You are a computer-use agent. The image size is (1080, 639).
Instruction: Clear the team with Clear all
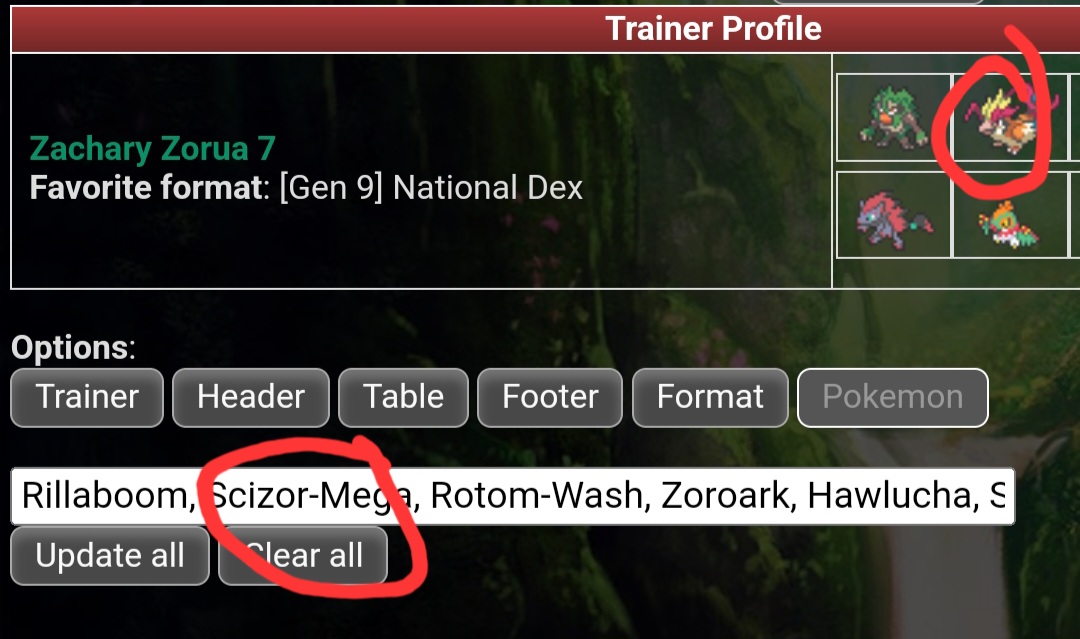click(x=303, y=556)
